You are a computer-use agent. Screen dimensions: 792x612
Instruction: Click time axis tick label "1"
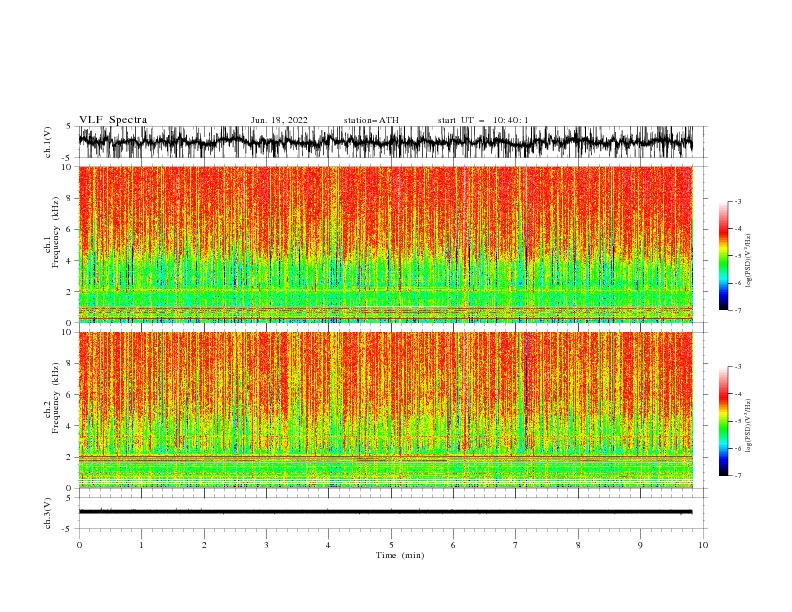[x=142, y=545]
